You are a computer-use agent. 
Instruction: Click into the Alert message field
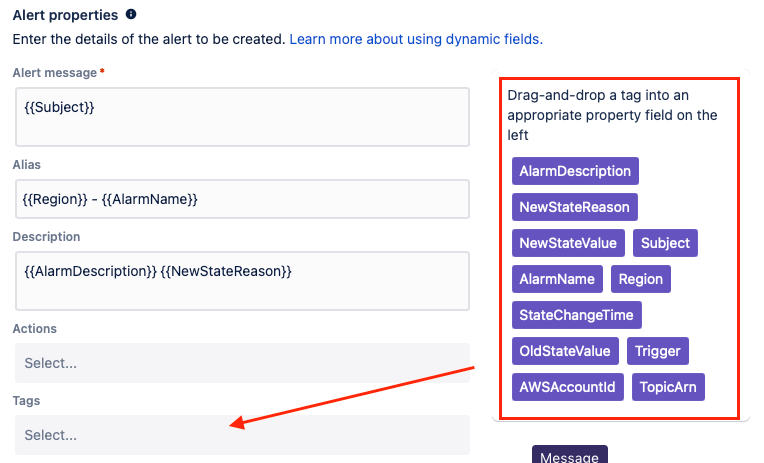pos(242,117)
